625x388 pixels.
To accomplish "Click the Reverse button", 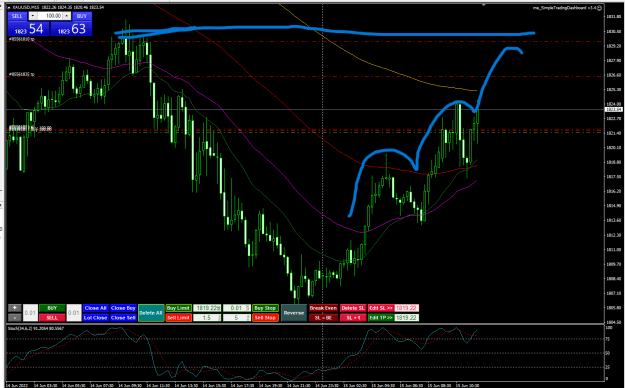I will (x=294, y=313).
